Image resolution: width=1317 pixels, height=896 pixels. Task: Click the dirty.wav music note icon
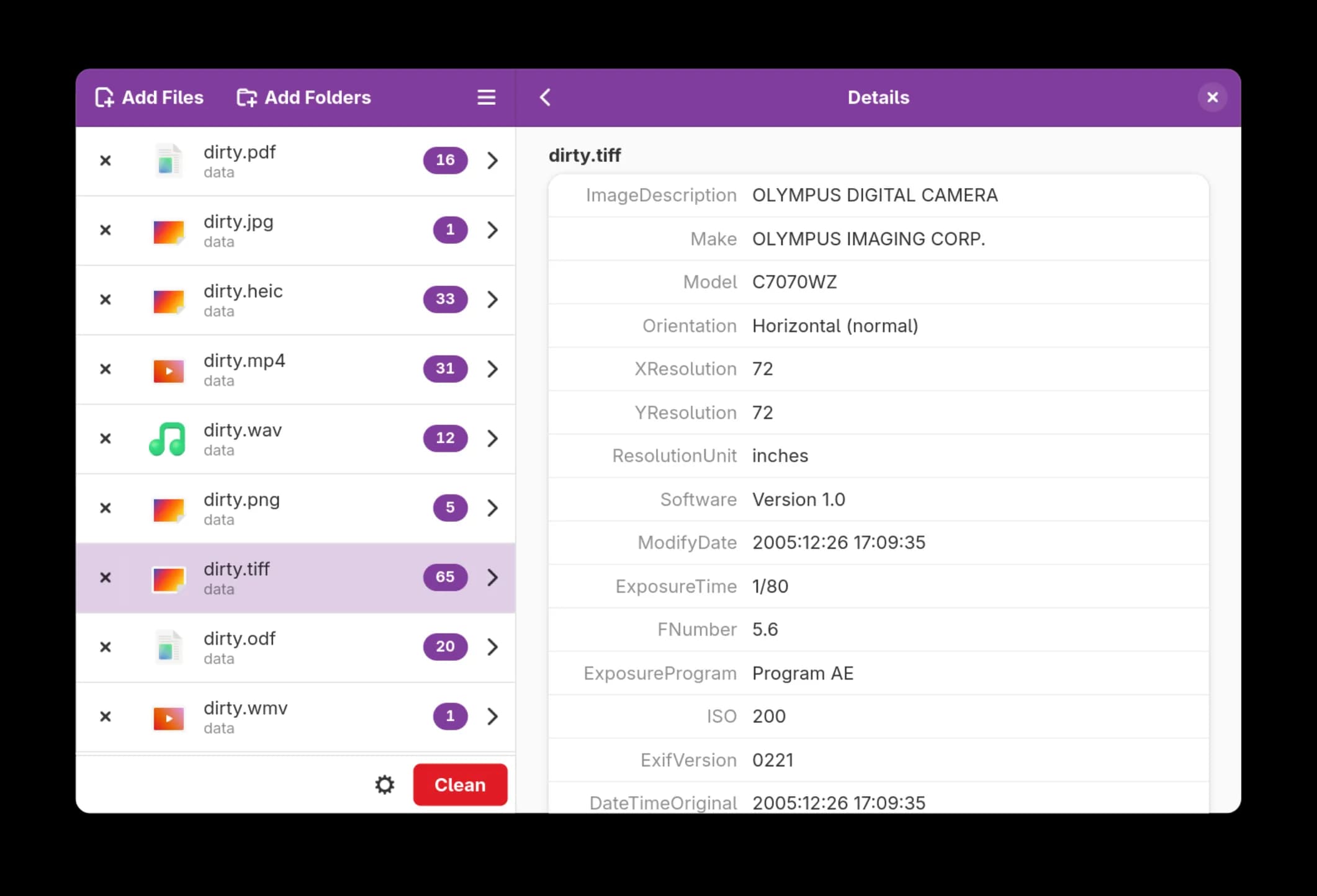pos(168,439)
